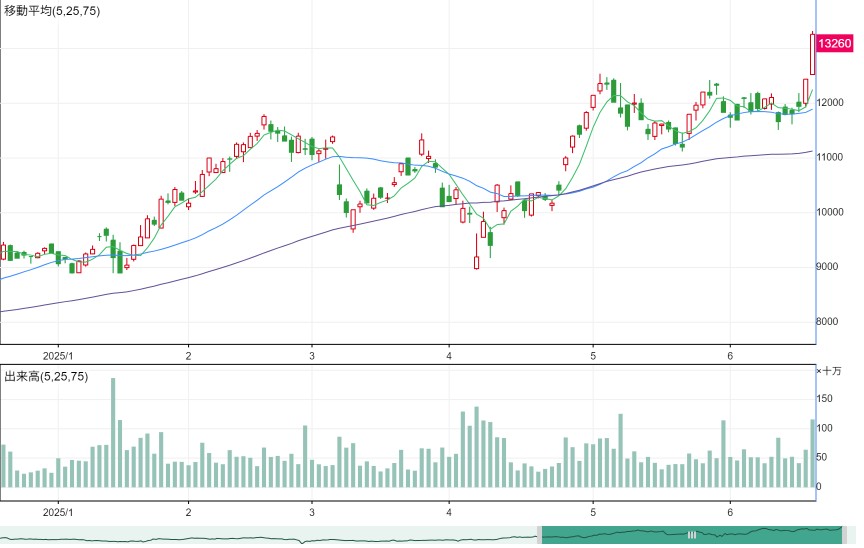Click the 50 volume axis label
The image size is (864, 548).
[x=822, y=457]
